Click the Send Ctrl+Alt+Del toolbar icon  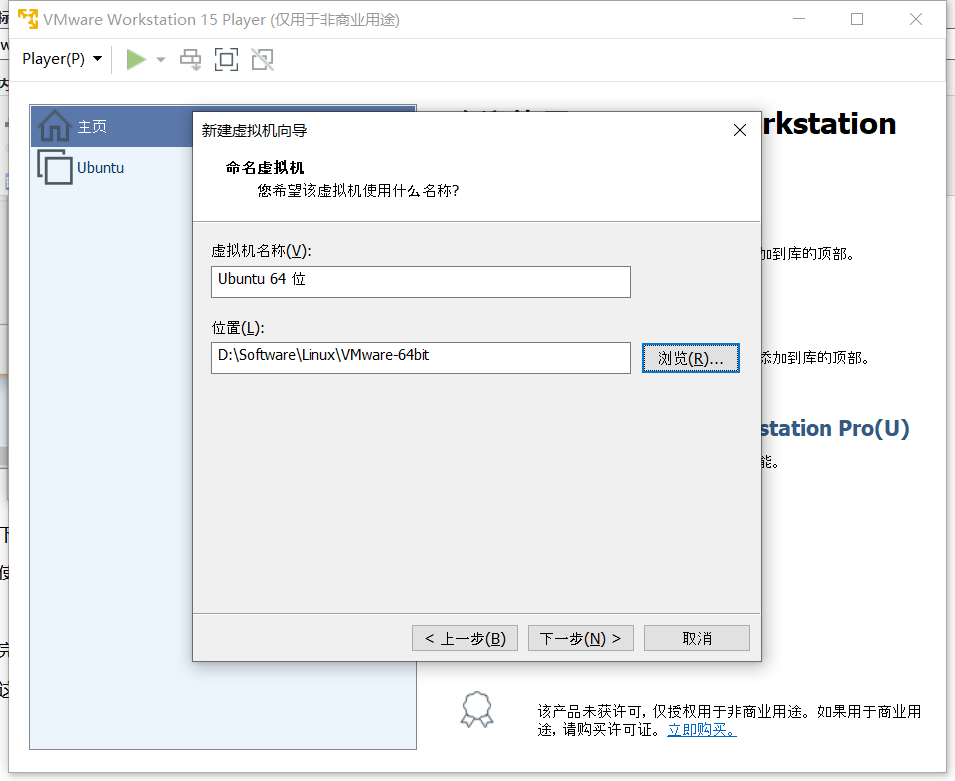(191, 60)
